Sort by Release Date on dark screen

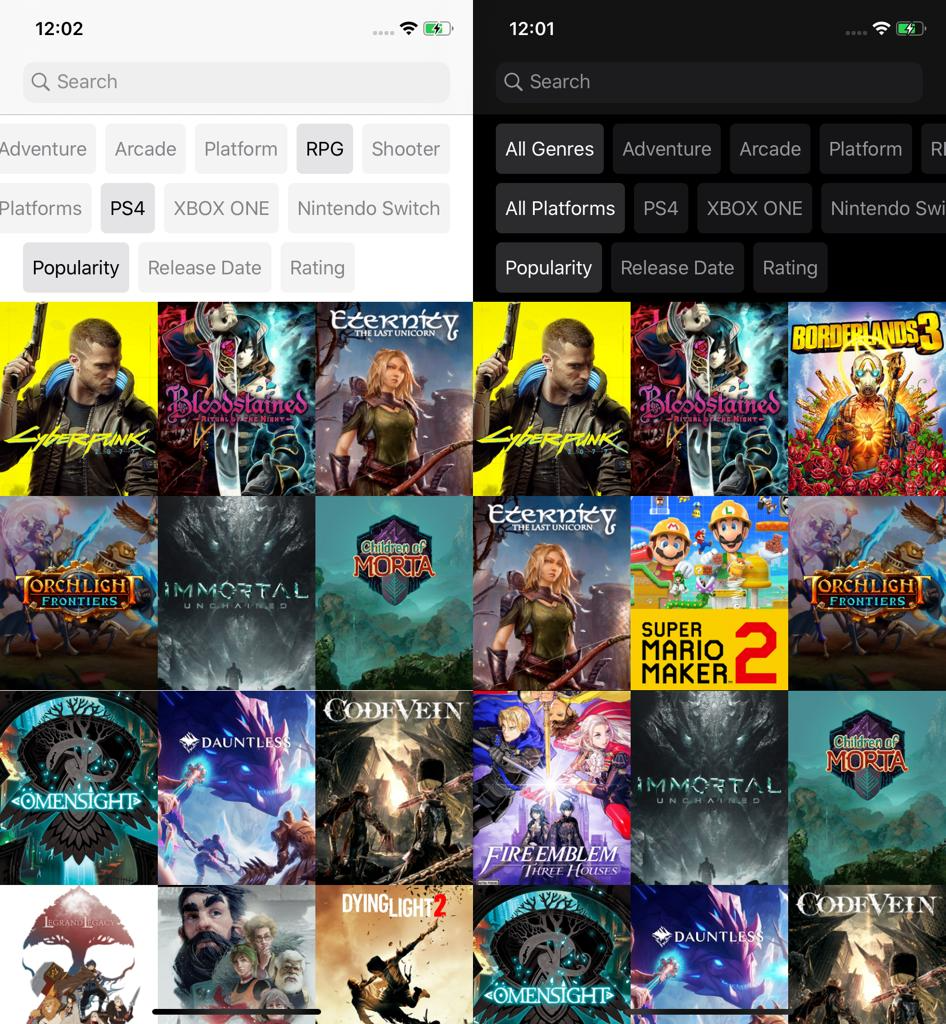point(677,268)
